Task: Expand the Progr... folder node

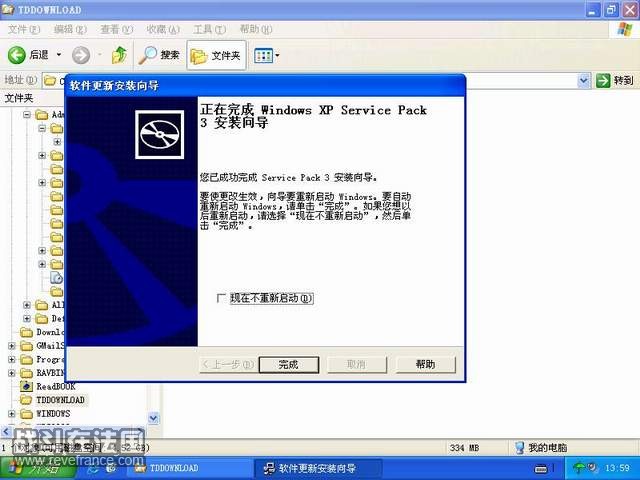Action: pyautogui.click(x=11, y=359)
